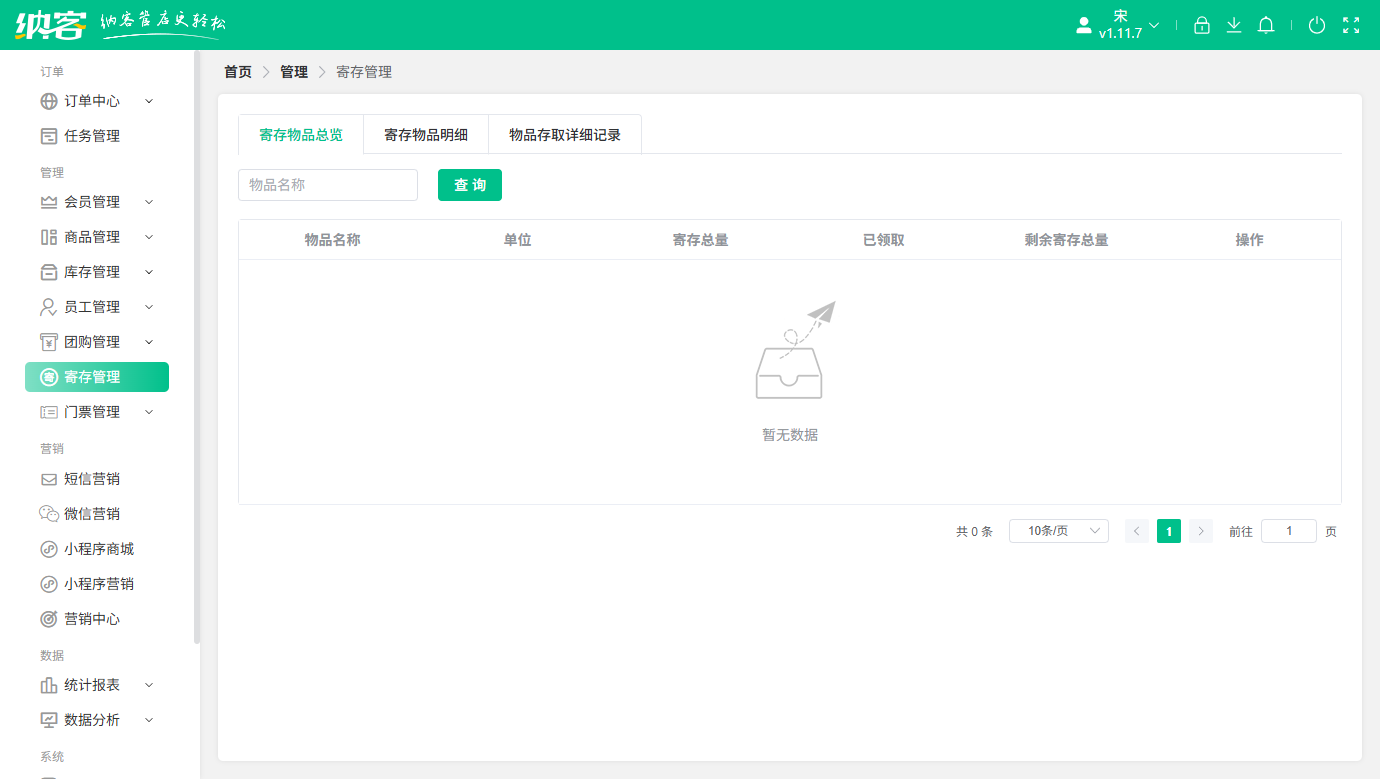Image resolution: width=1380 pixels, height=779 pixels.
Task: Toggle fullscreen with the expand icon
Action: [1350, 25]
